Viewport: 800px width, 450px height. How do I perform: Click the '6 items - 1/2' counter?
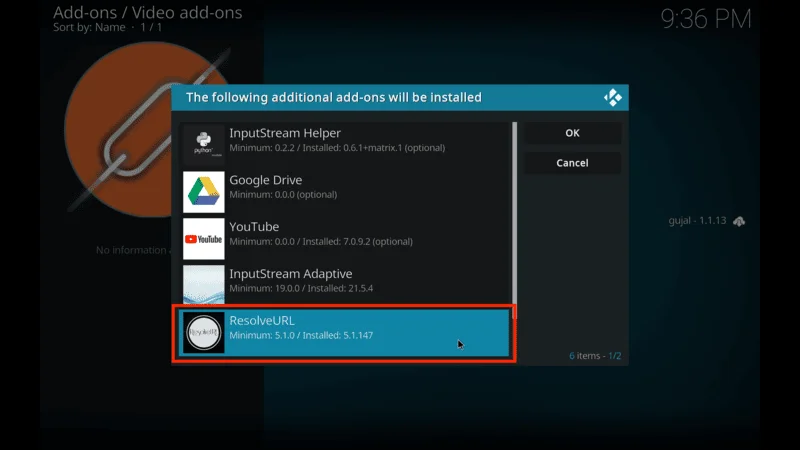(x=595, y=356)
